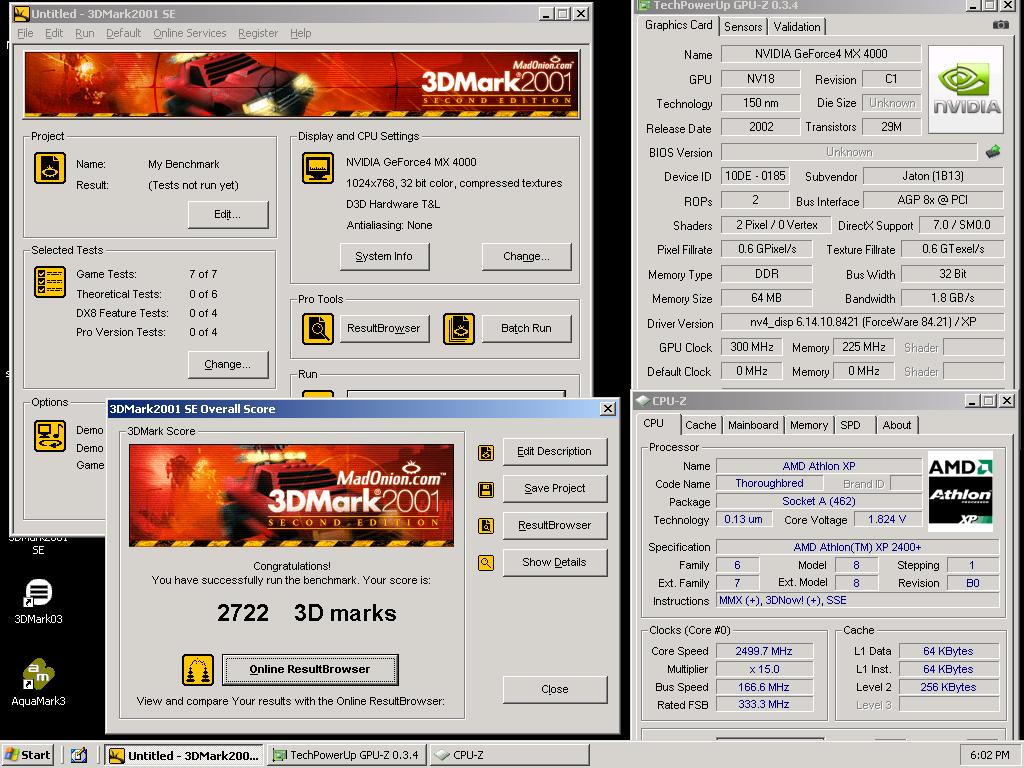Screen dimensions: 1024x768
Task: Click the magnifier icon beside Show Details
Action: [x=486, y=563]
